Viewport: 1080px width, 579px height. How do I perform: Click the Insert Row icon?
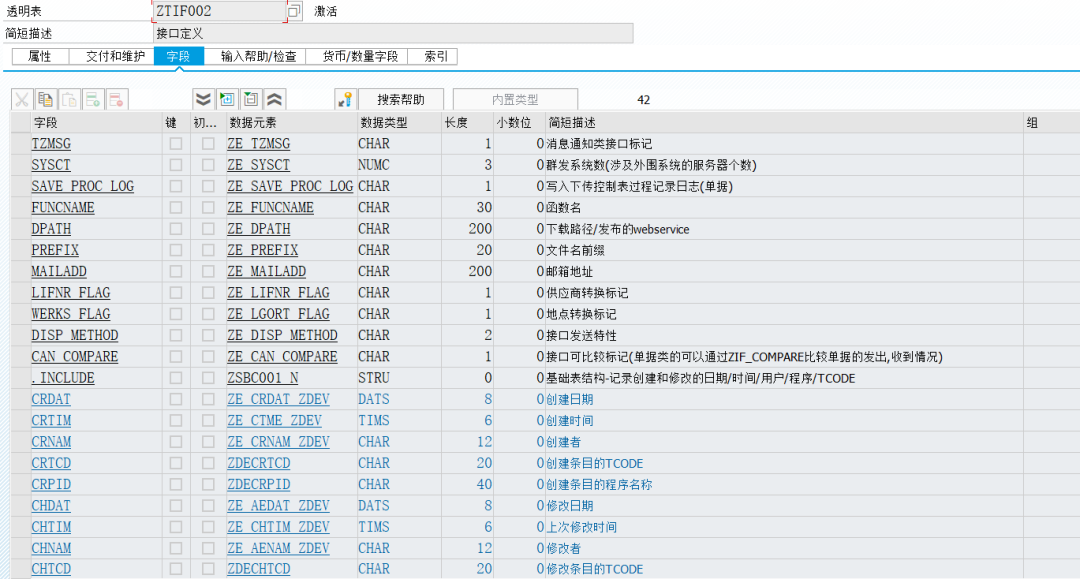coord(92,100)
